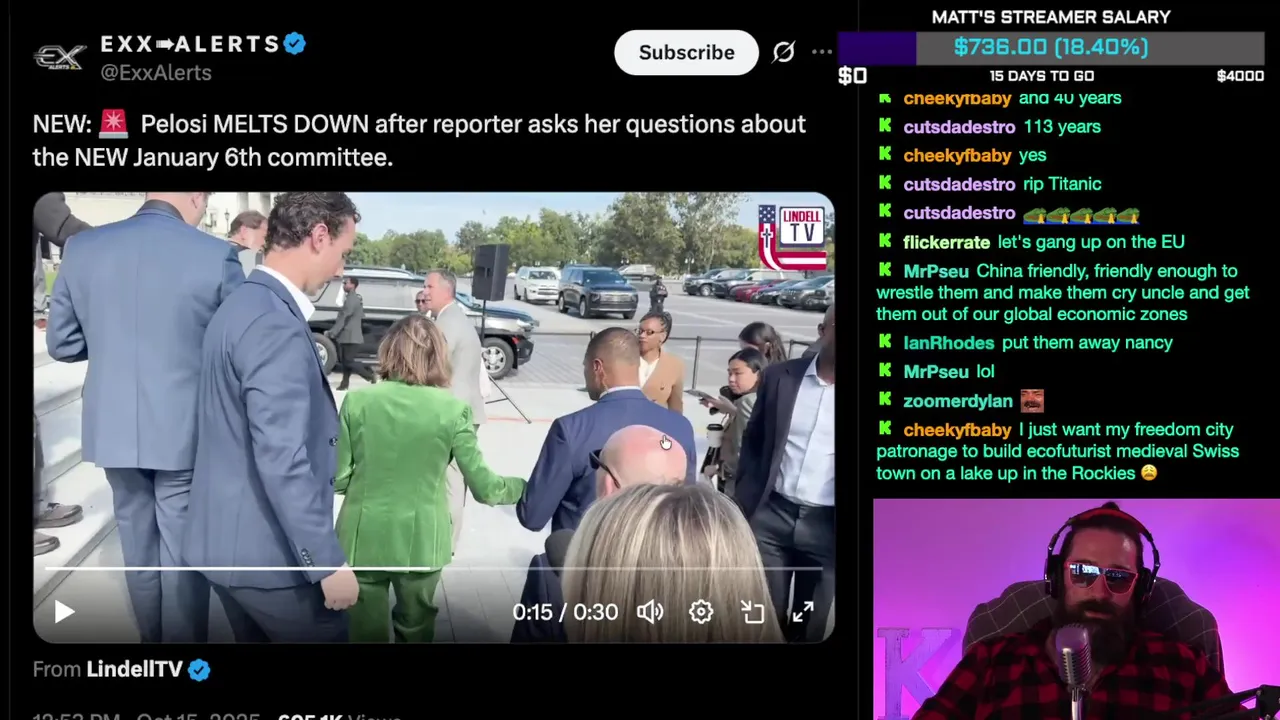1280x720 pixels.
Task: Click the 0:15 / 0:30 timestamp
Action: (x=565, y=612)
